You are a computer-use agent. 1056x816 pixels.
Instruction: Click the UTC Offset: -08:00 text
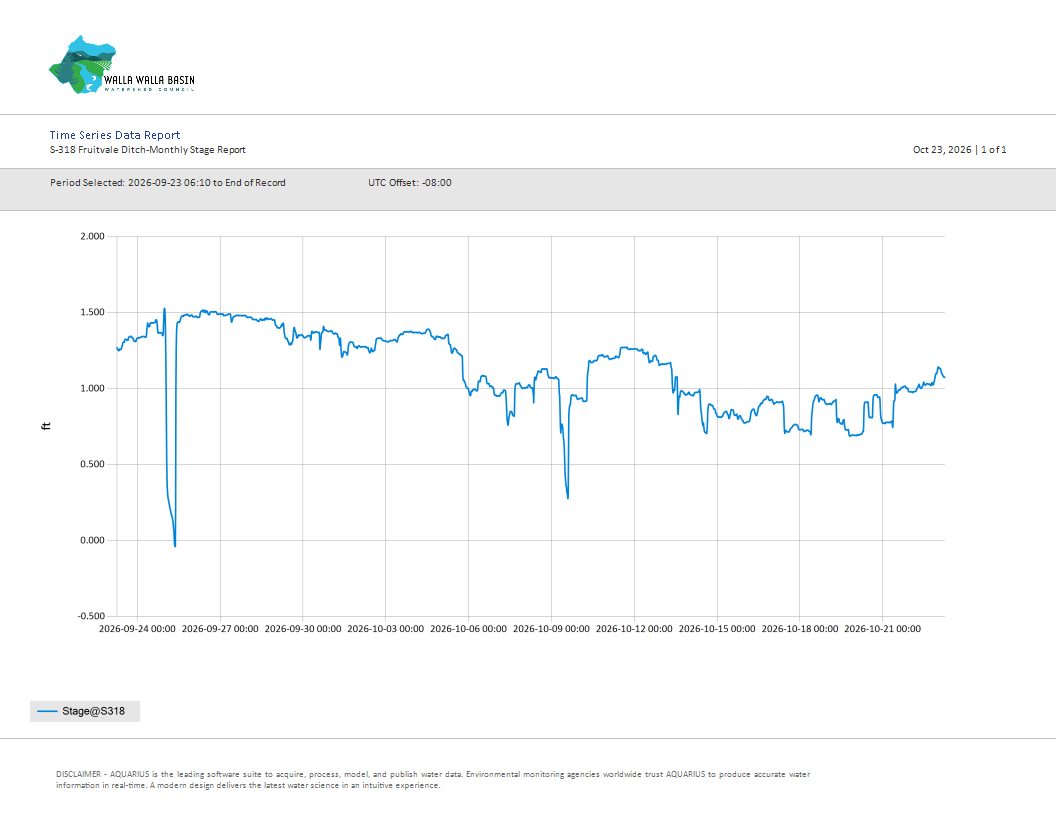409,182
